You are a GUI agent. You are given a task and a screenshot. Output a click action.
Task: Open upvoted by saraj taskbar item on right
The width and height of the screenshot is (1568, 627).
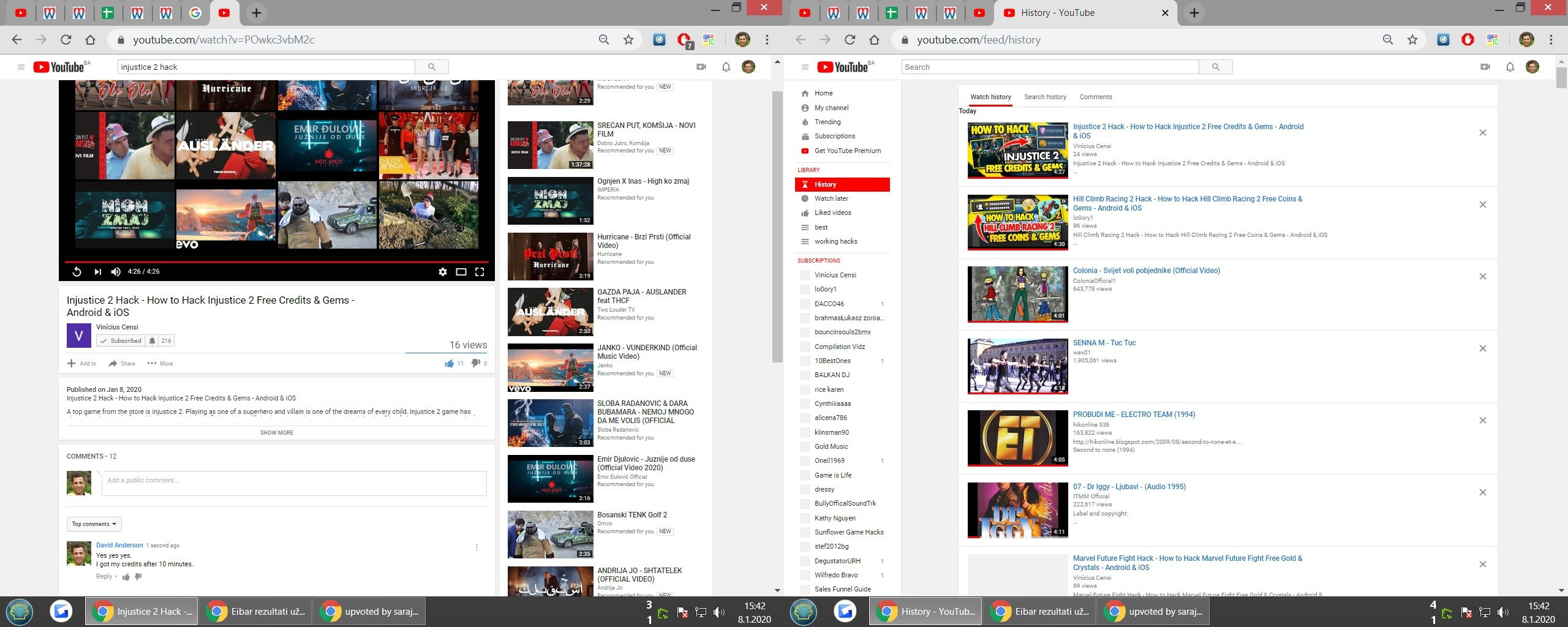click(x=1152, y=611)
